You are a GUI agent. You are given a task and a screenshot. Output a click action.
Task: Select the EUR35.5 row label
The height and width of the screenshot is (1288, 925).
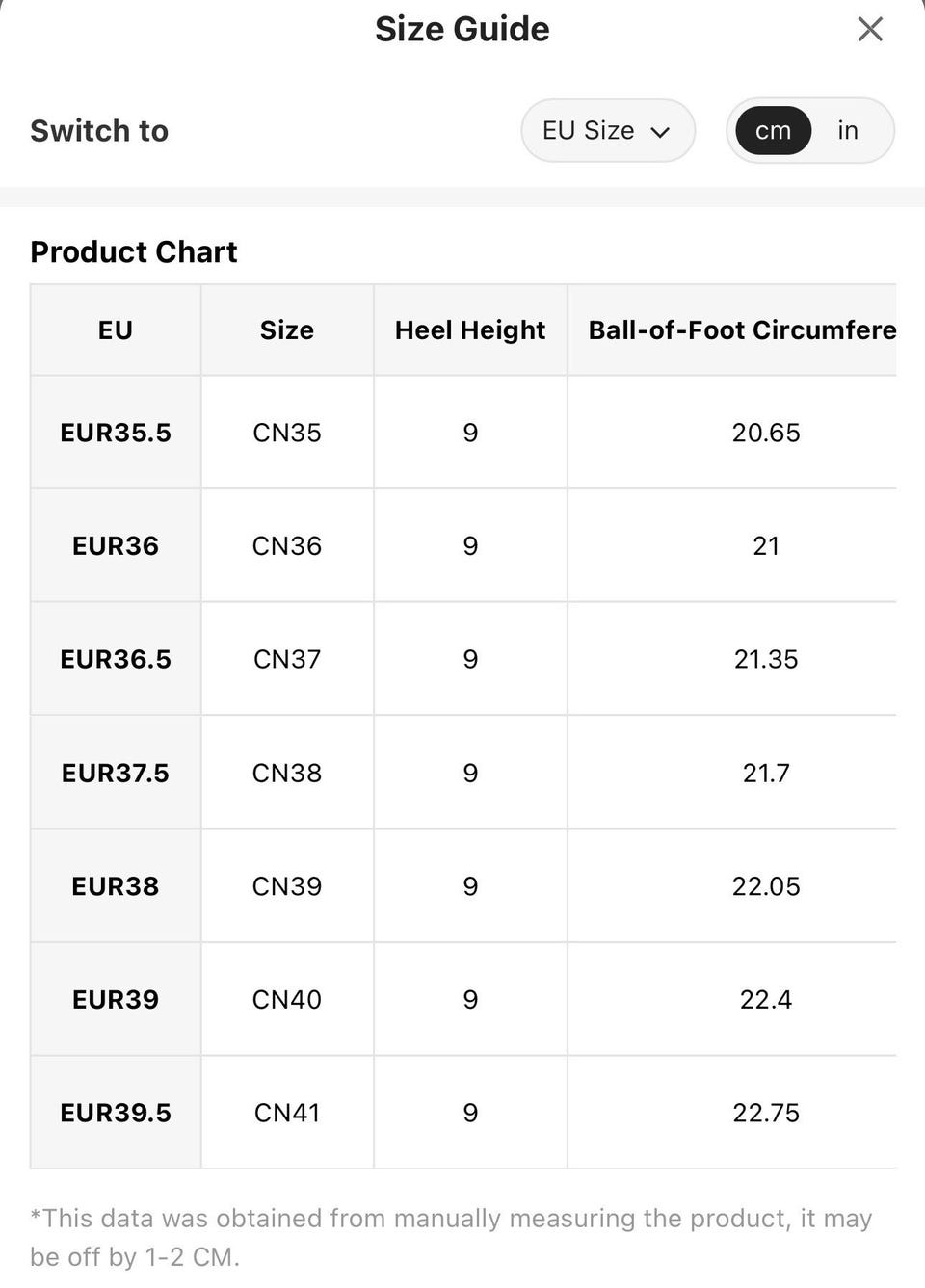[116, 433]
